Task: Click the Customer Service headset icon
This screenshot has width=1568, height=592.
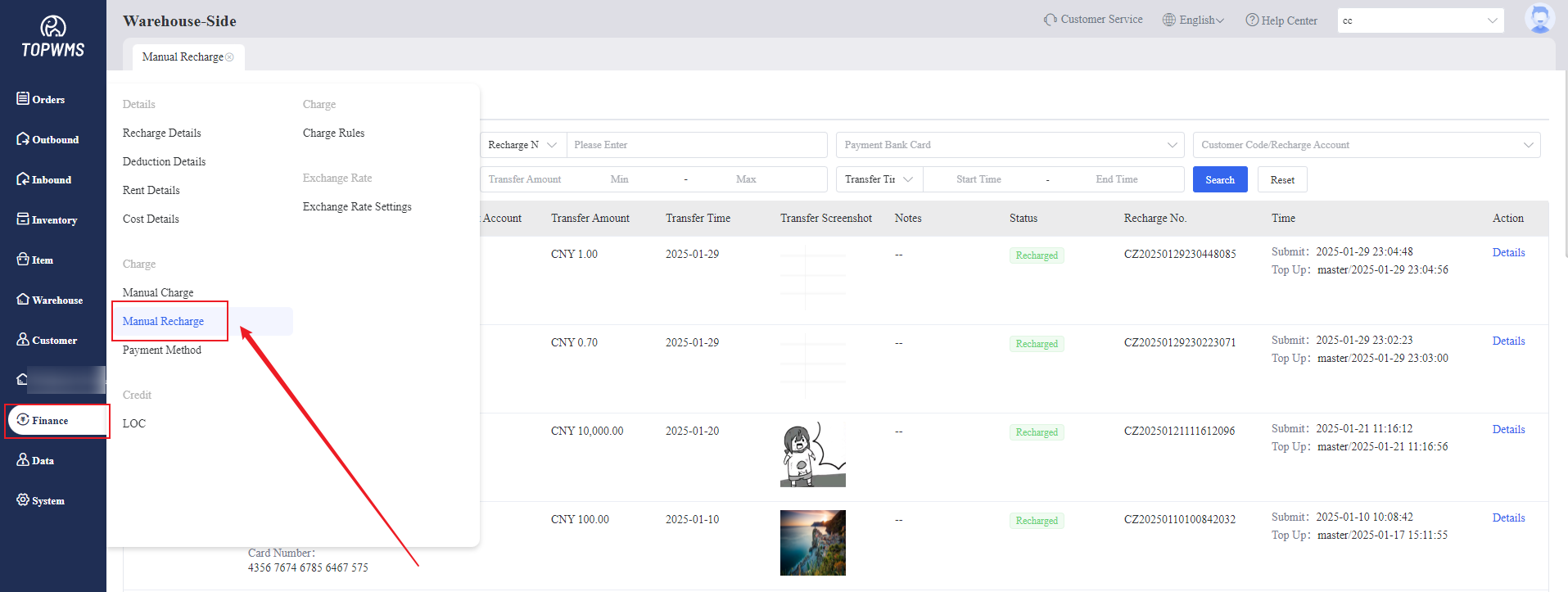Action: point(1050,20)
